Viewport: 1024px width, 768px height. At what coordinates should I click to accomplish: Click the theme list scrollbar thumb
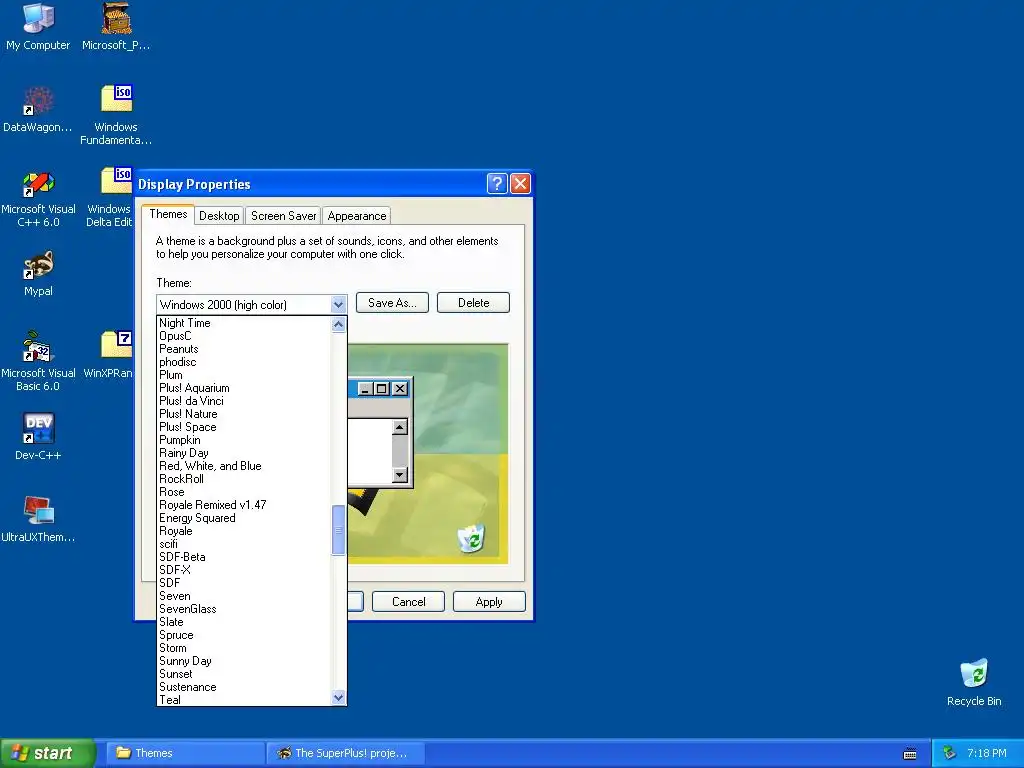click(338, 530)
